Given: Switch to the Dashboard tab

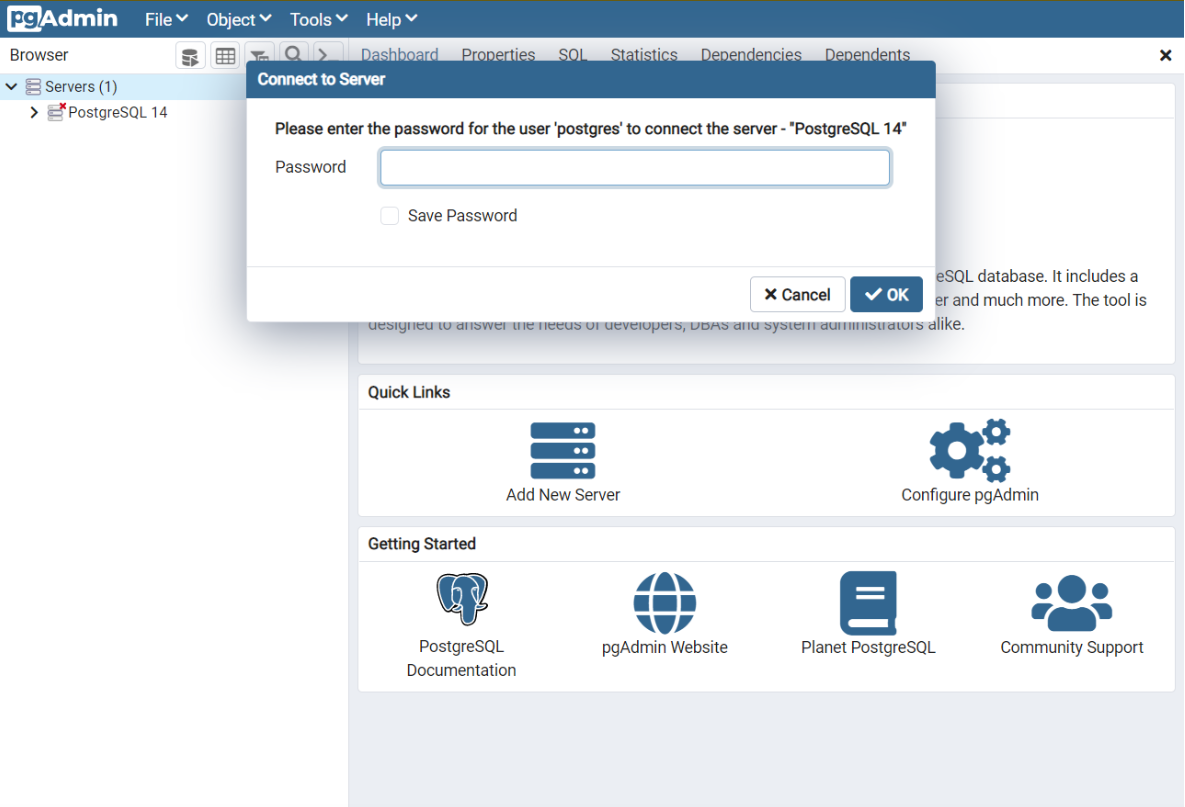Looking at the screenshot, I should (400, 54).
